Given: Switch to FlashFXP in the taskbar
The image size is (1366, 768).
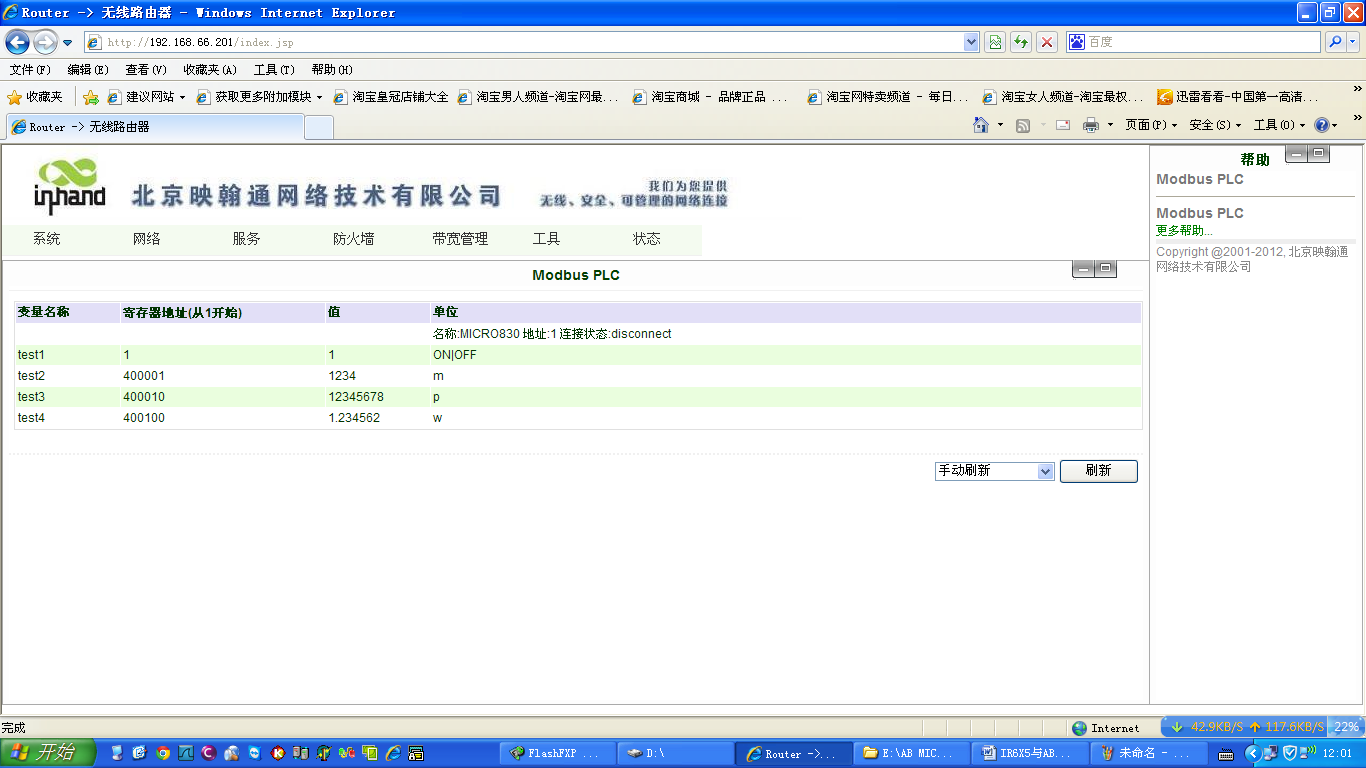Looking at the screenshot, I should coord(555,753).
